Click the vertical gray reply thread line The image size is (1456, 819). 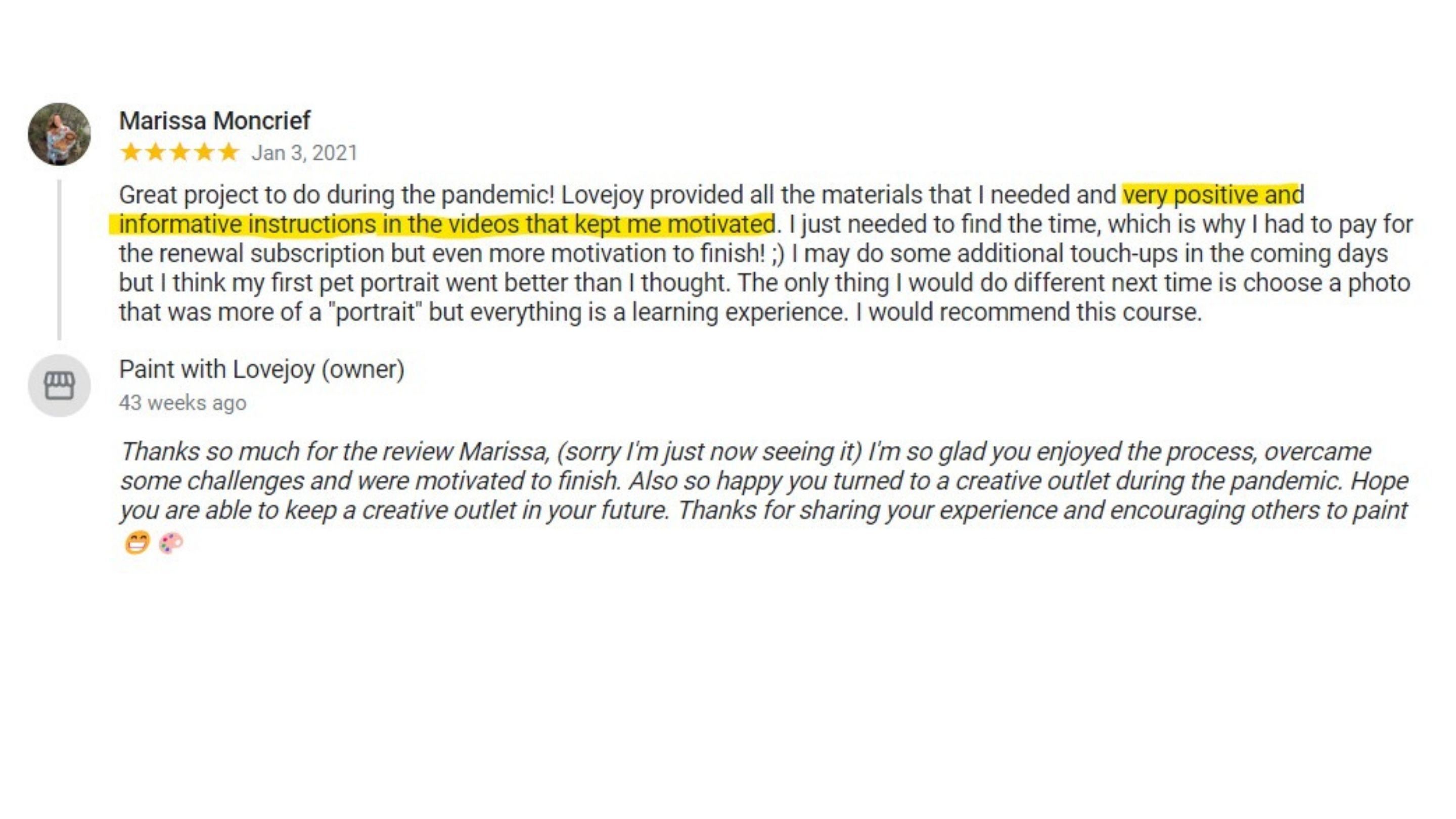pos(59,259)
